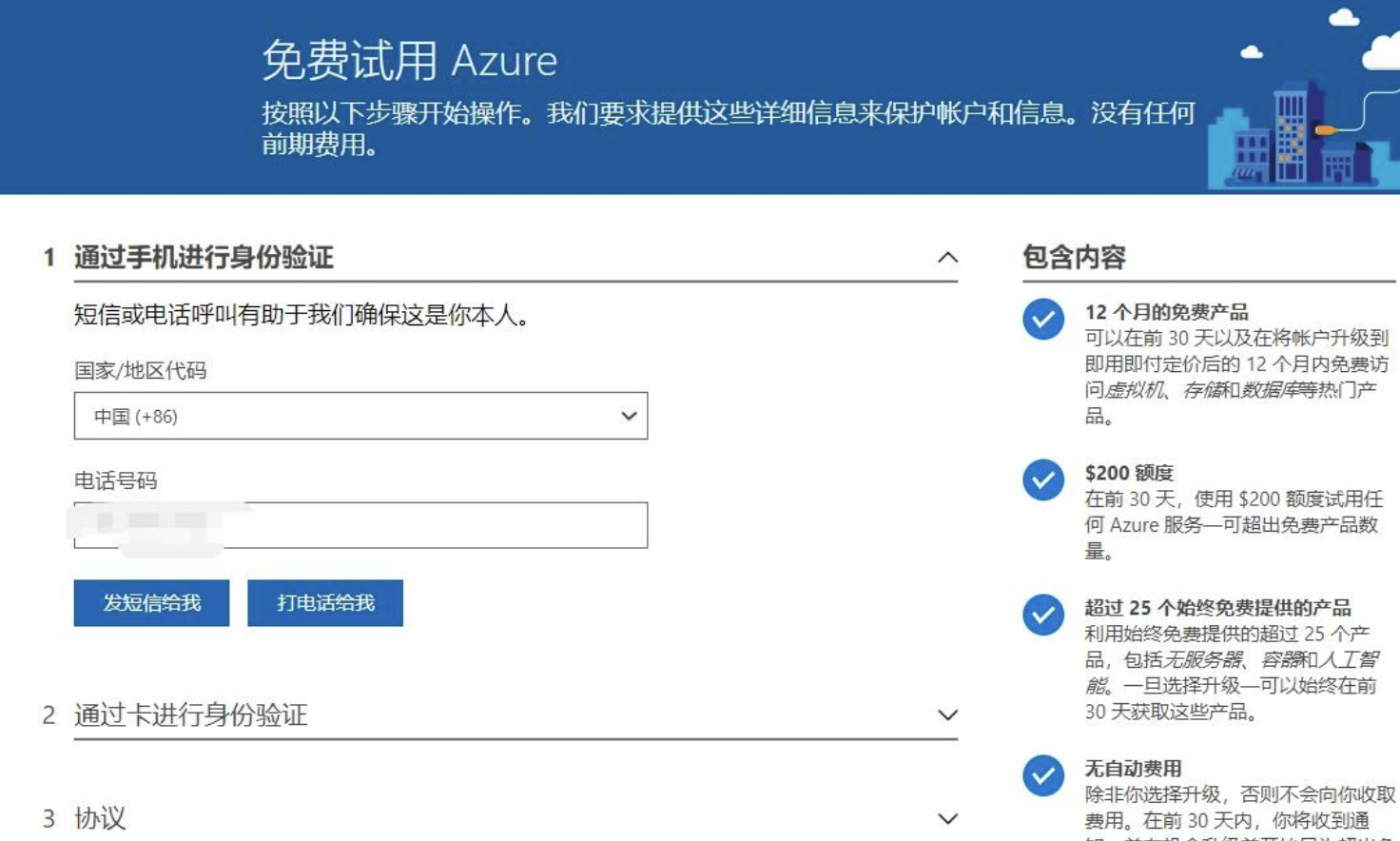The width and height of the screenshot is (1400, 841).
Task: Expand 通过卡进行身份验证 with its chevron
Action: (947, 715)
